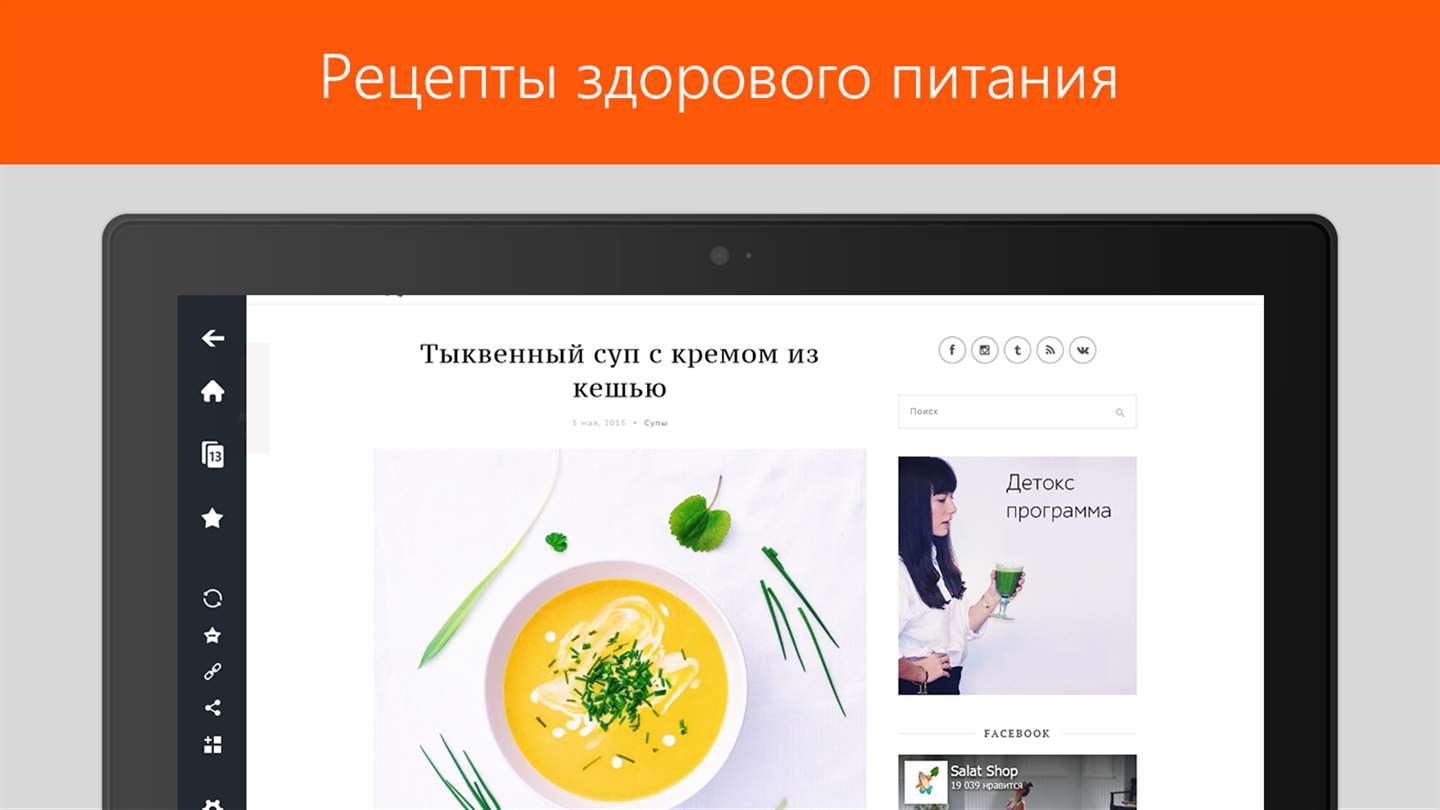
Task: Refresh the page with the circular arrows icon
Action: point(212,598)
